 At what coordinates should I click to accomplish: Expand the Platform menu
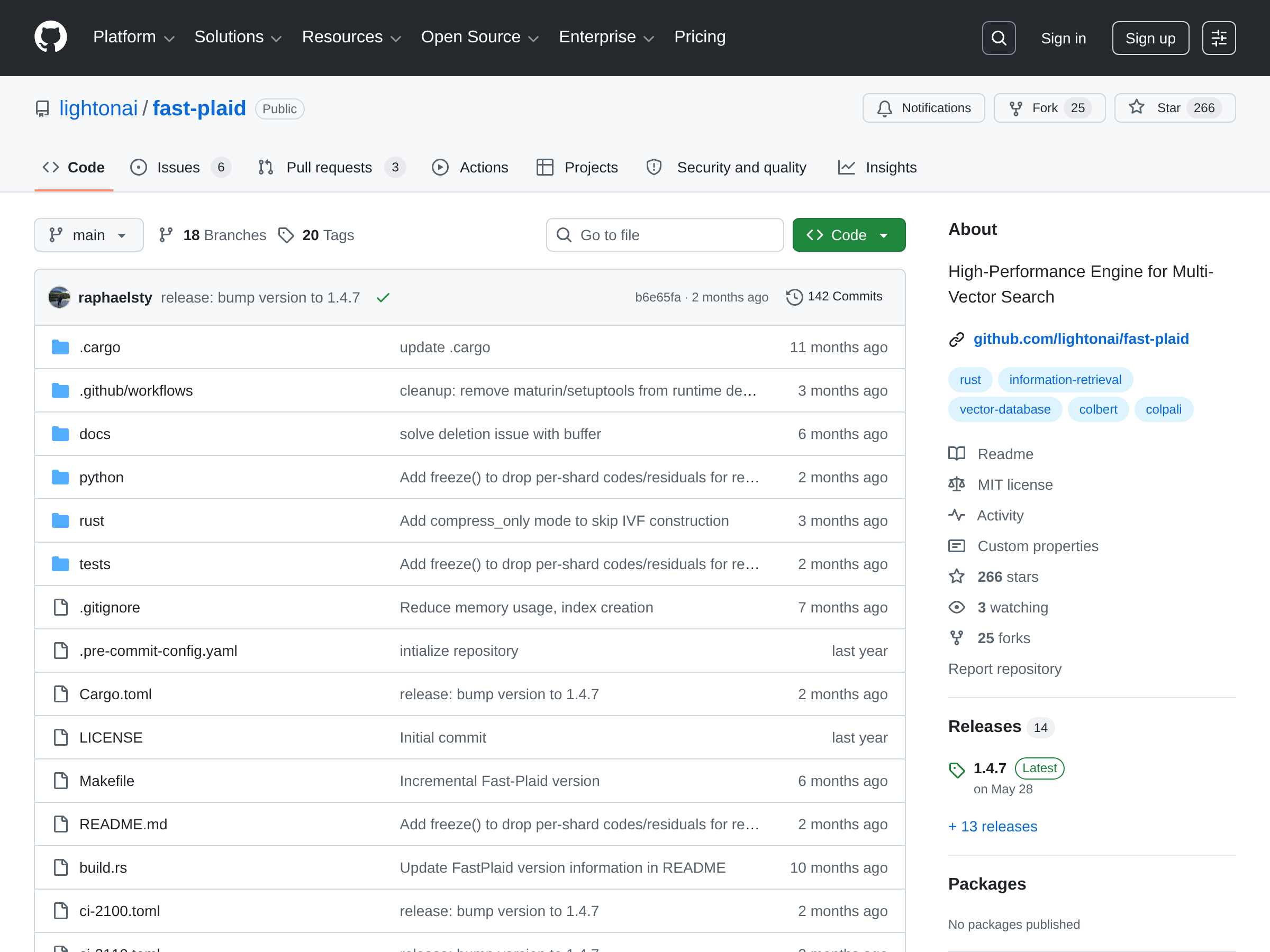133,38
